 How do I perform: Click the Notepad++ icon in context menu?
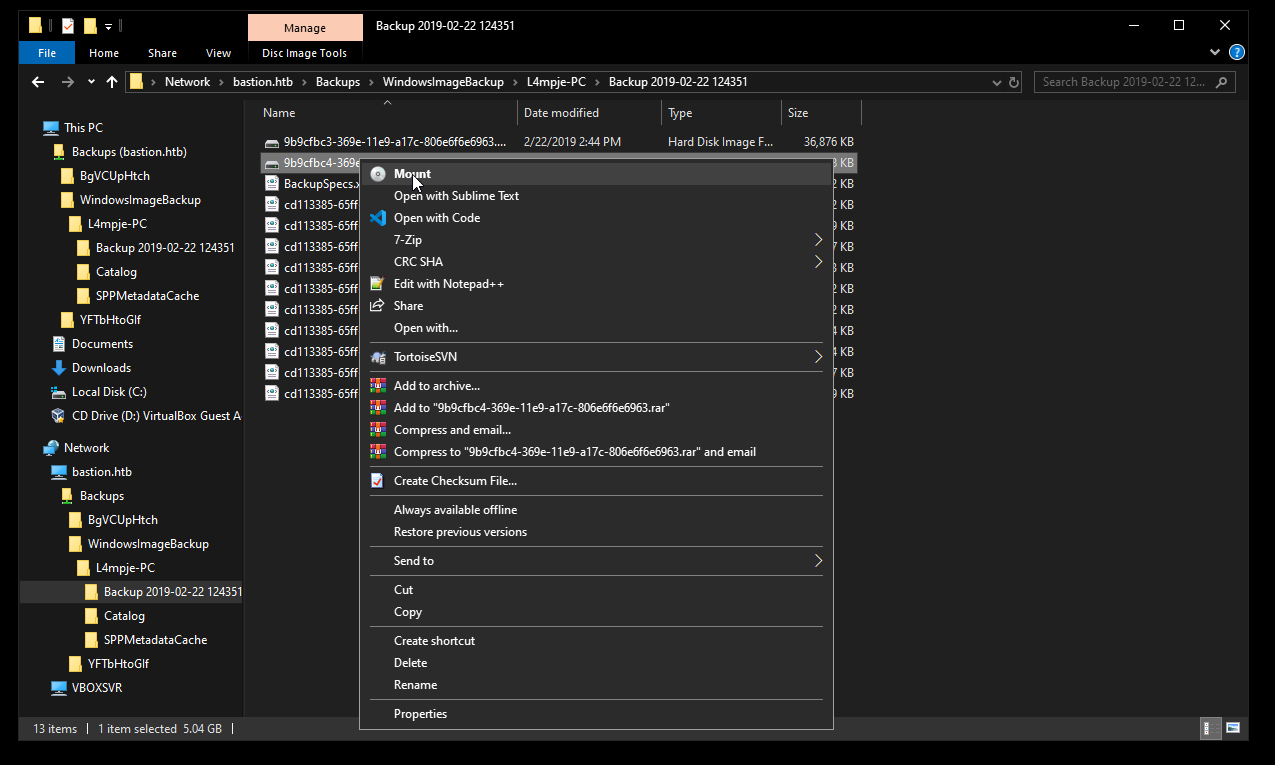point(378,284)
